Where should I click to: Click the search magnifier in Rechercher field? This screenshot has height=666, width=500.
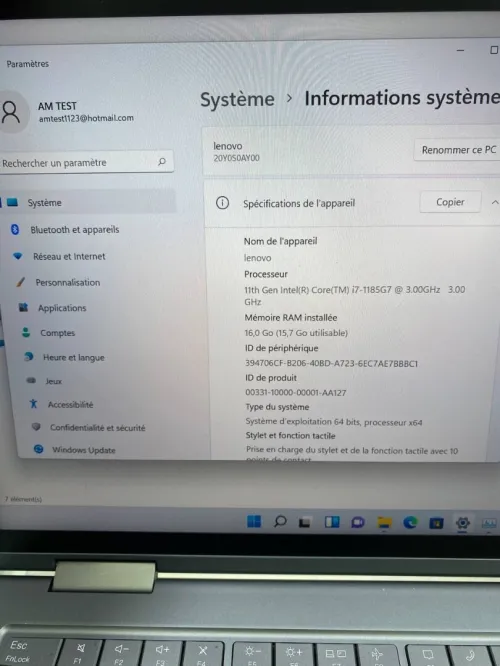[x=162, y=161]
